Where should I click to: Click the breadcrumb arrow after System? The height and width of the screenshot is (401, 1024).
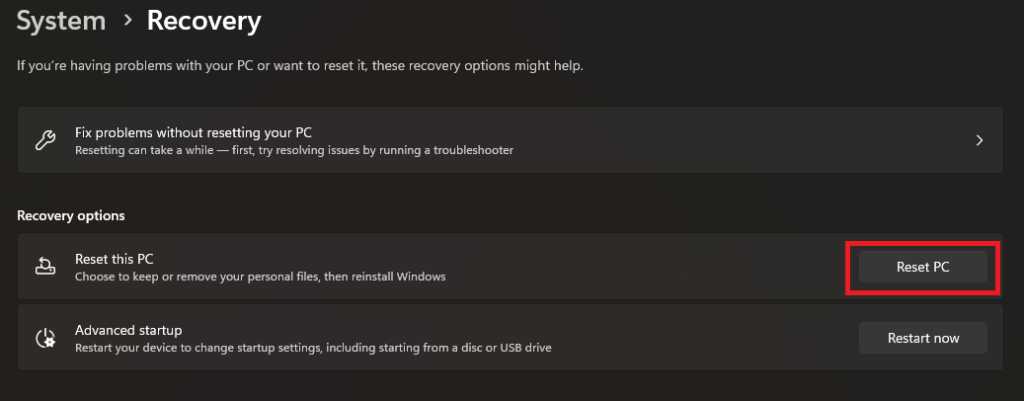tap(126, 21)
